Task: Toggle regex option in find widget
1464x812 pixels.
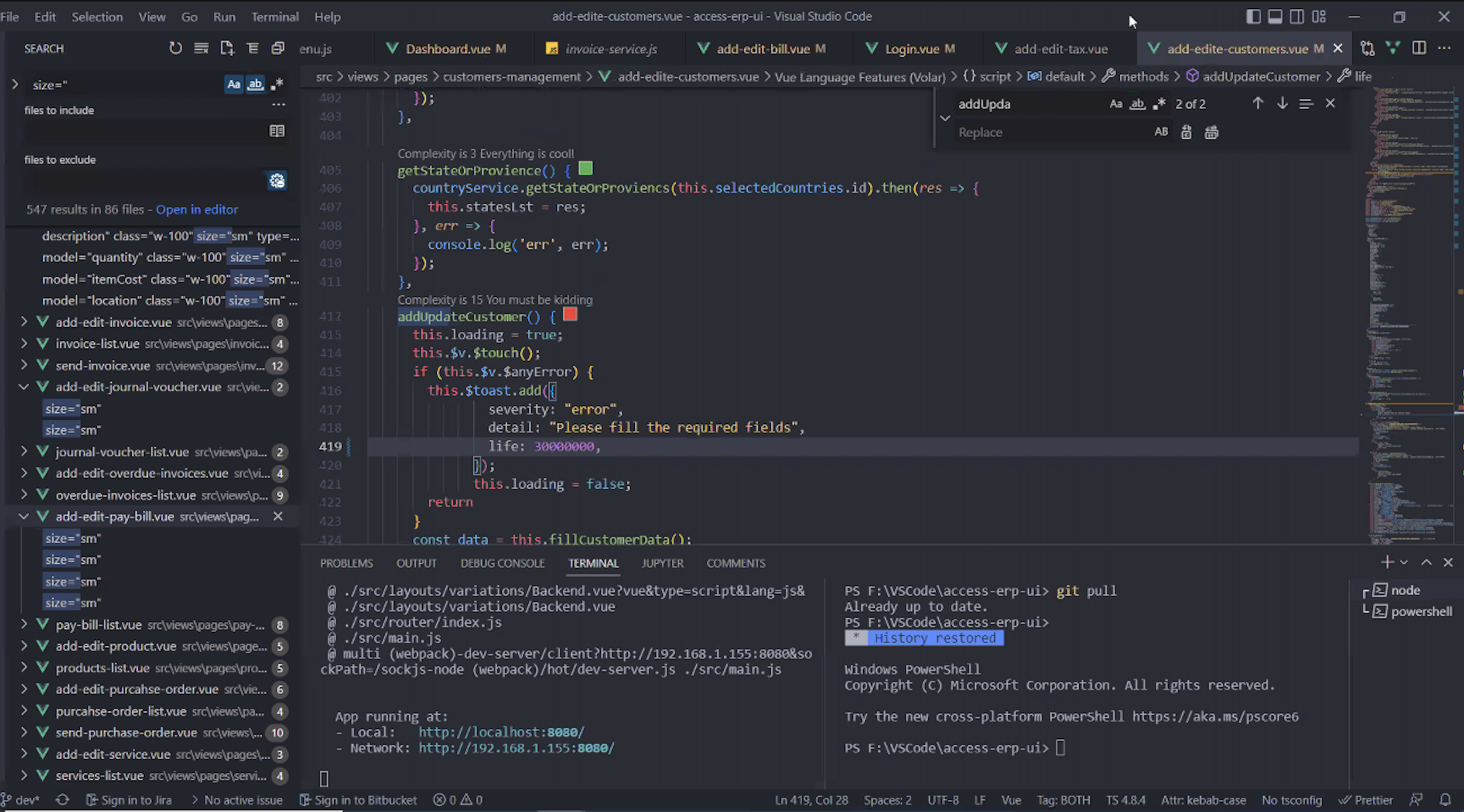Action: click(1159, 104)
